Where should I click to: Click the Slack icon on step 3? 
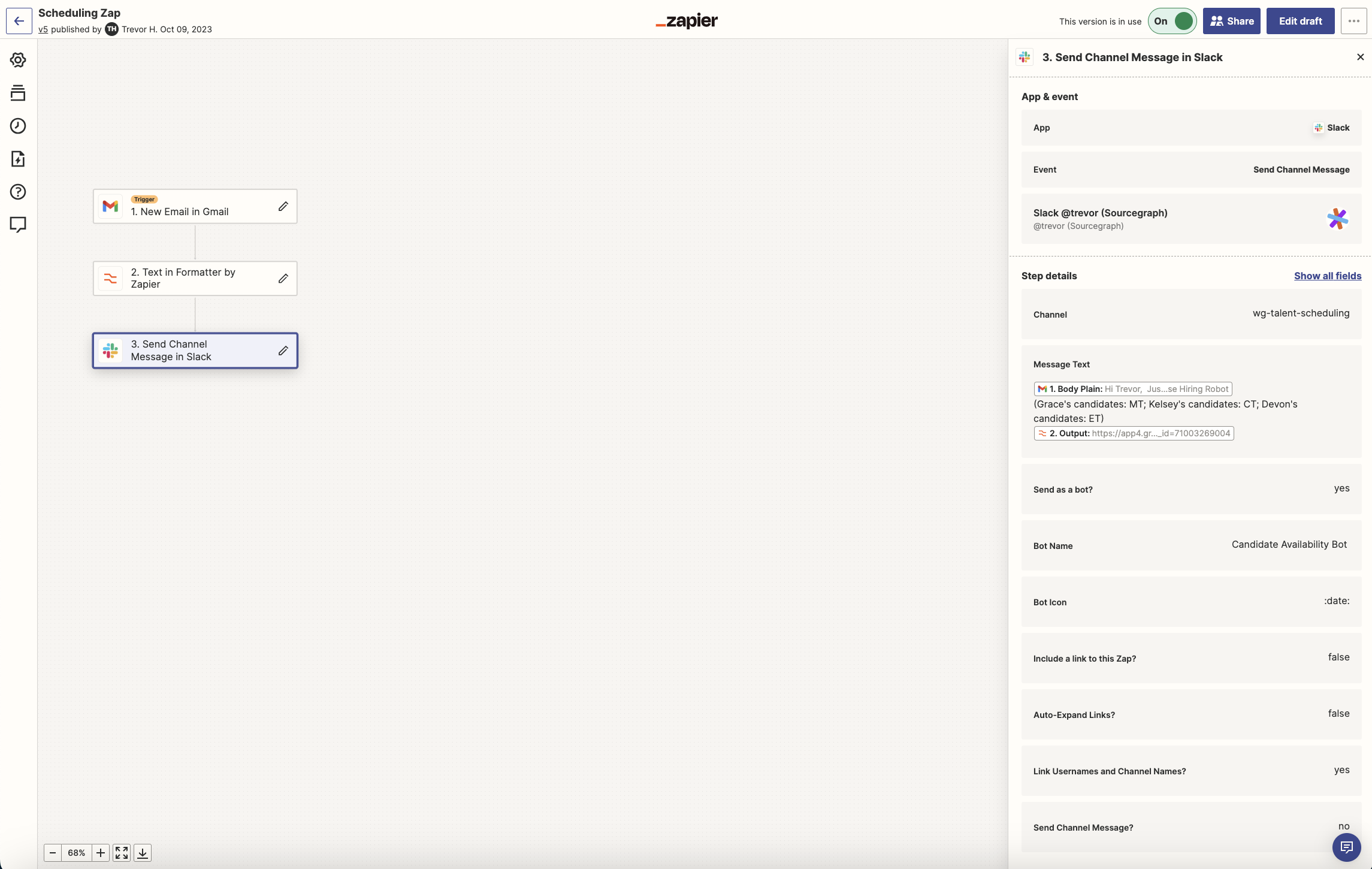(110, 351)
